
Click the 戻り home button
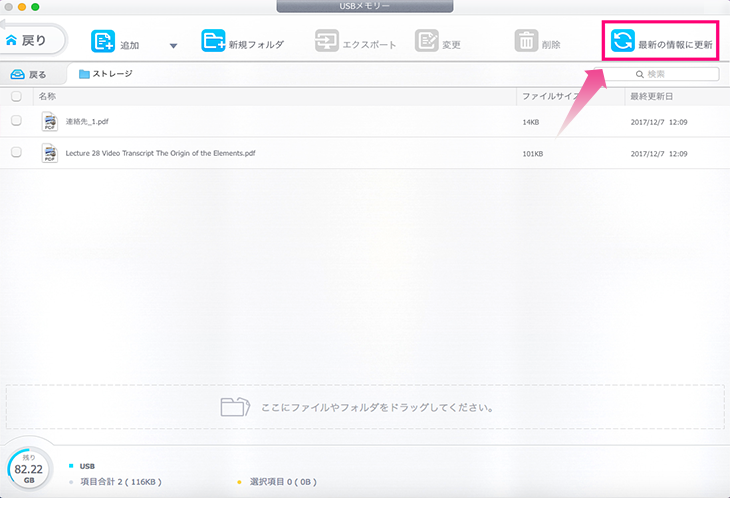tap(32, 41)
